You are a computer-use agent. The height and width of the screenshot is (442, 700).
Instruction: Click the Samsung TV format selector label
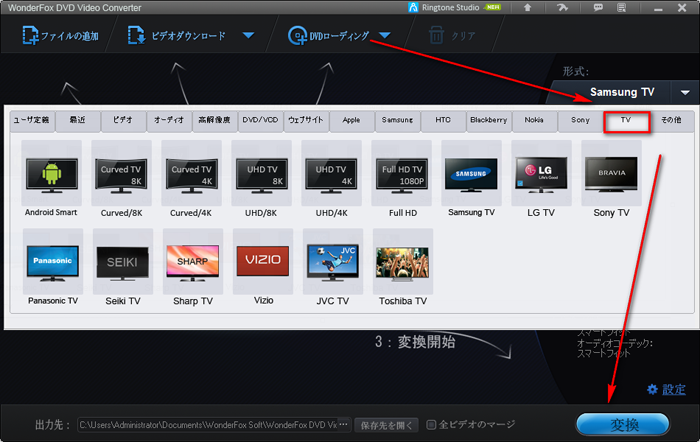click(x=622, y=92)
